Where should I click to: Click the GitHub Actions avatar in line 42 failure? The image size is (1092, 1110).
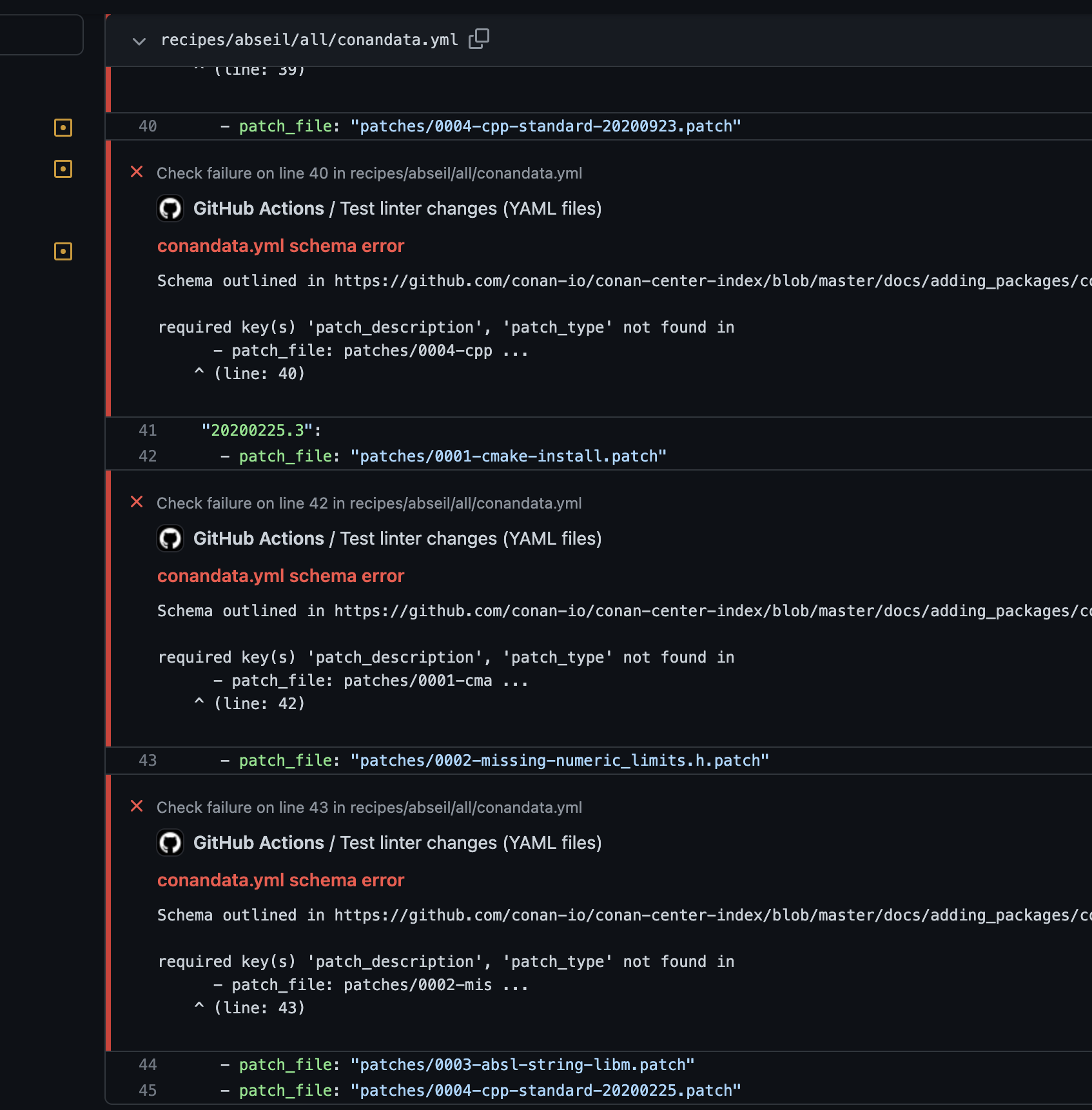[x=170, y=538]
